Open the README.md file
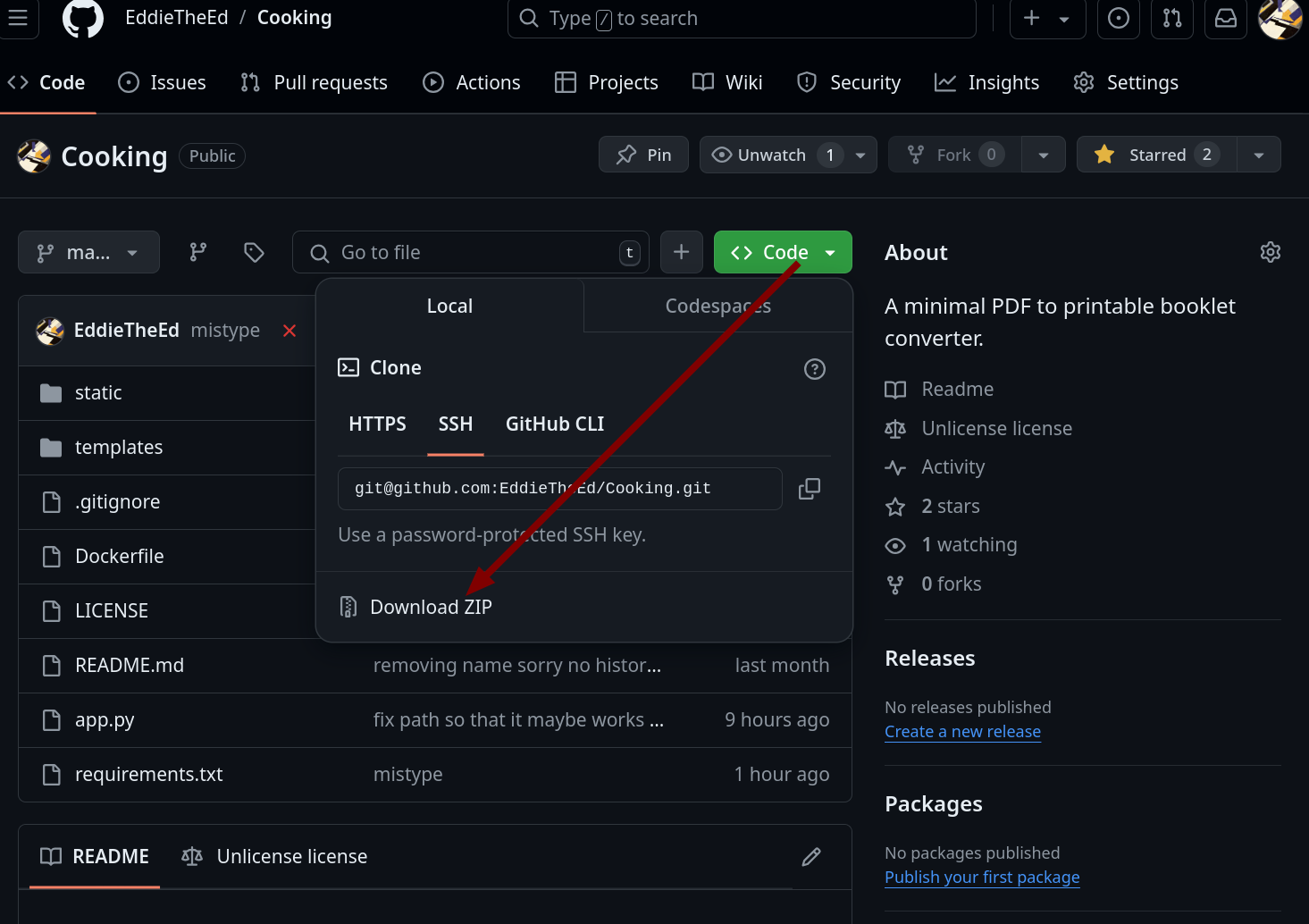Viewport: 1309px width, 924px height. pyautogui.click(x=130, y=665)
